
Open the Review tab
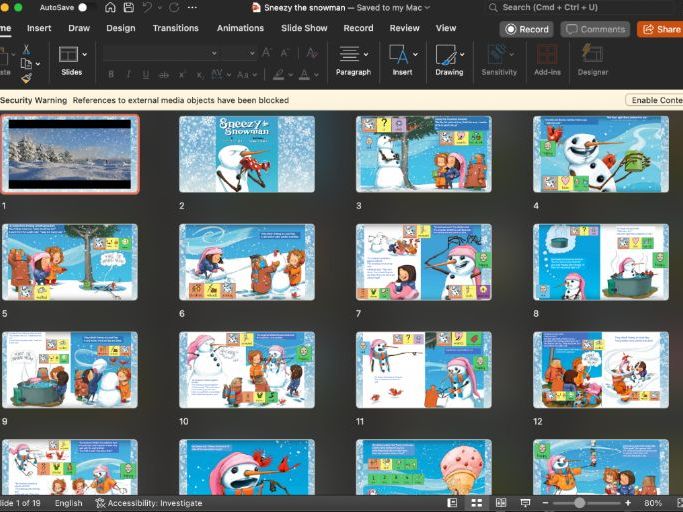coord(404,28)
